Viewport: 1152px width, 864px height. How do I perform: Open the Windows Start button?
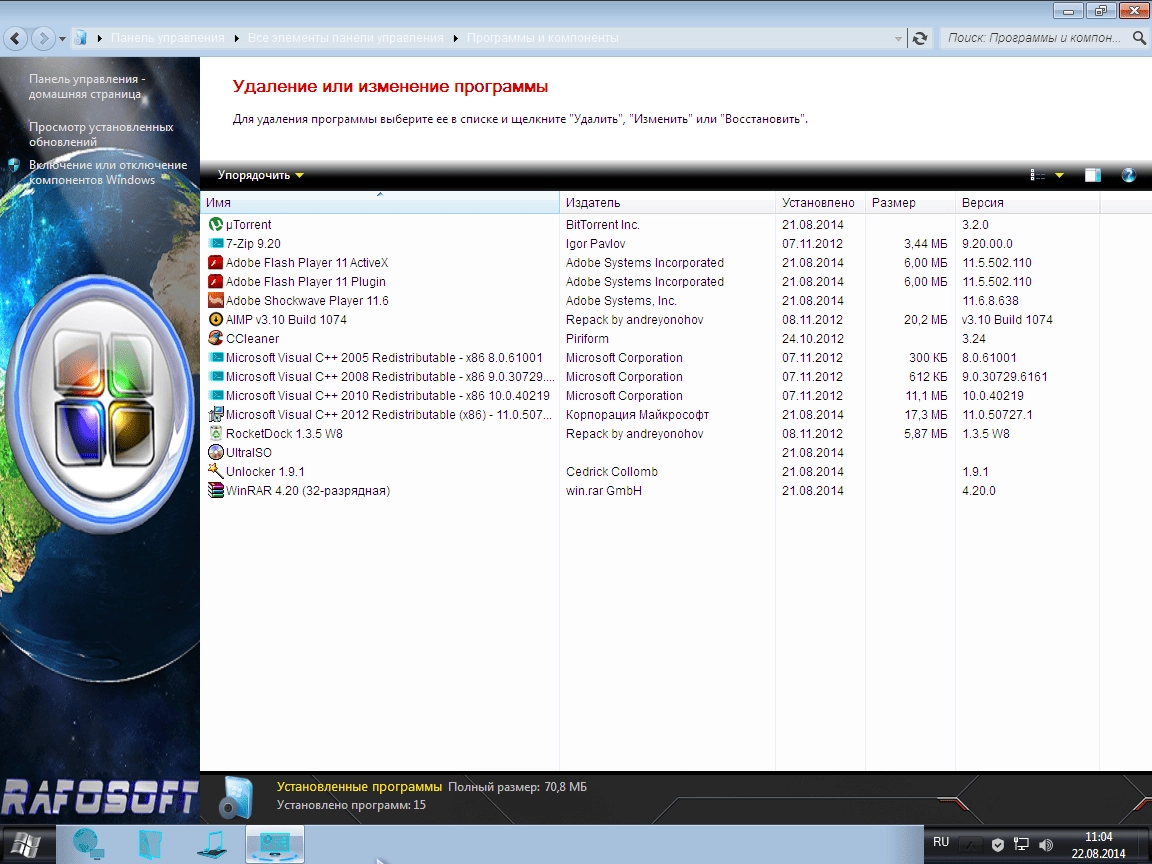click(x=26, y=845)
